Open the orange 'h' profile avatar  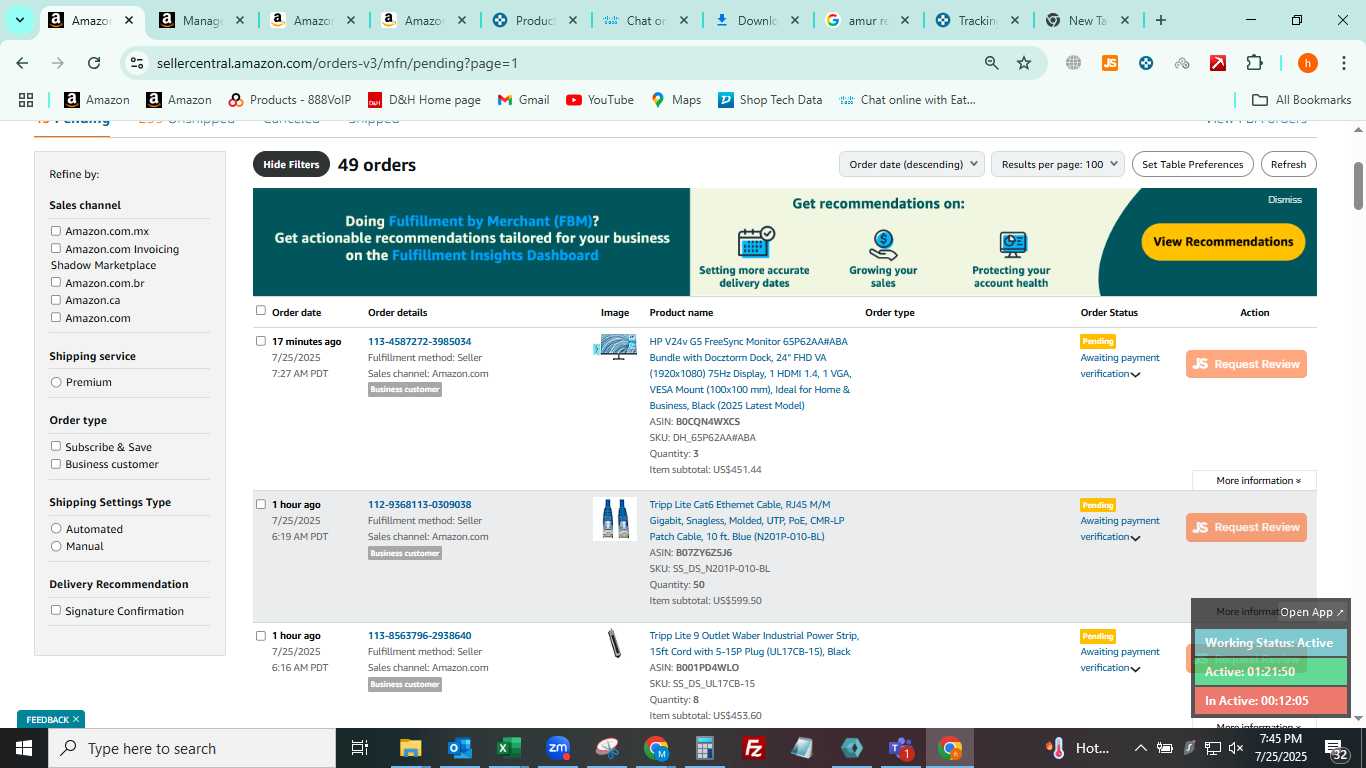click(x=1307, y=63)
